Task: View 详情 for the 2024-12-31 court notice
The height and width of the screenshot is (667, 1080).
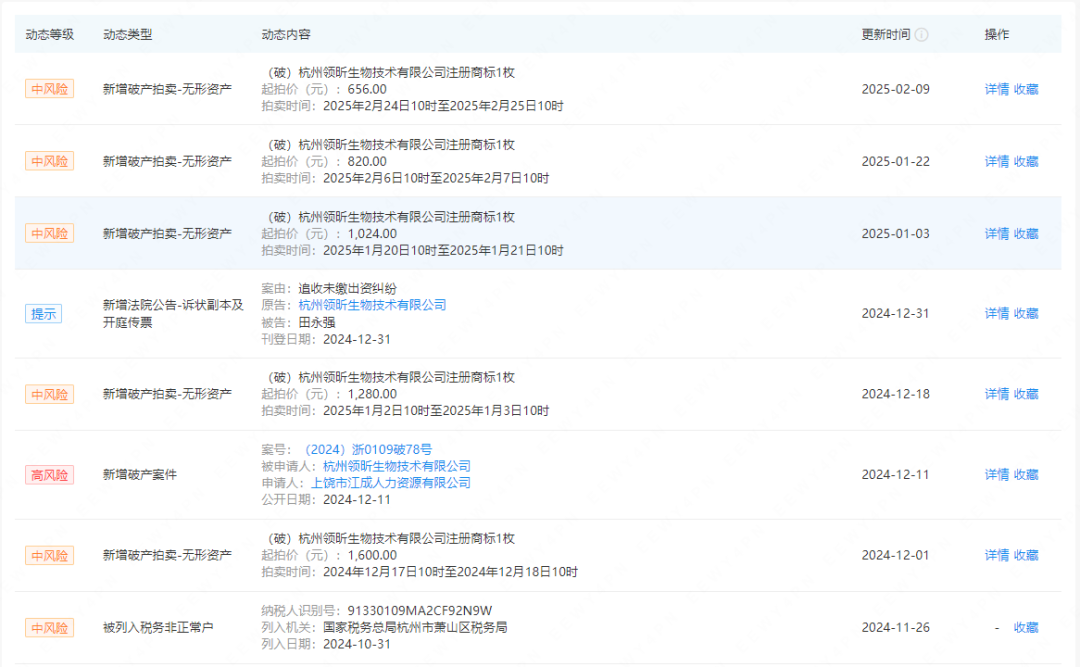Action: [x=996, y=313]
